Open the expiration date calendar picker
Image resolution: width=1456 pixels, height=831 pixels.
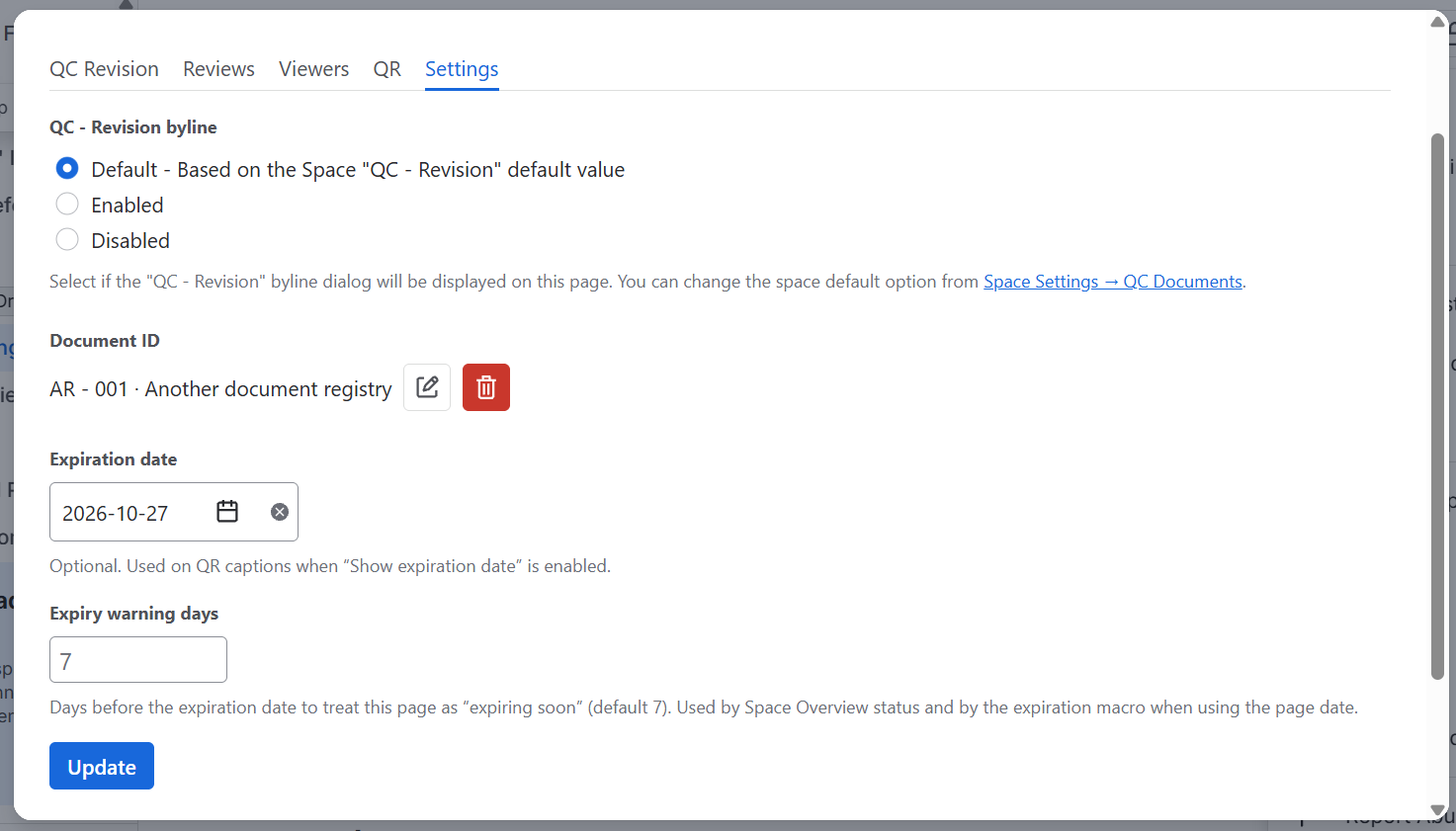pos(227,512)
